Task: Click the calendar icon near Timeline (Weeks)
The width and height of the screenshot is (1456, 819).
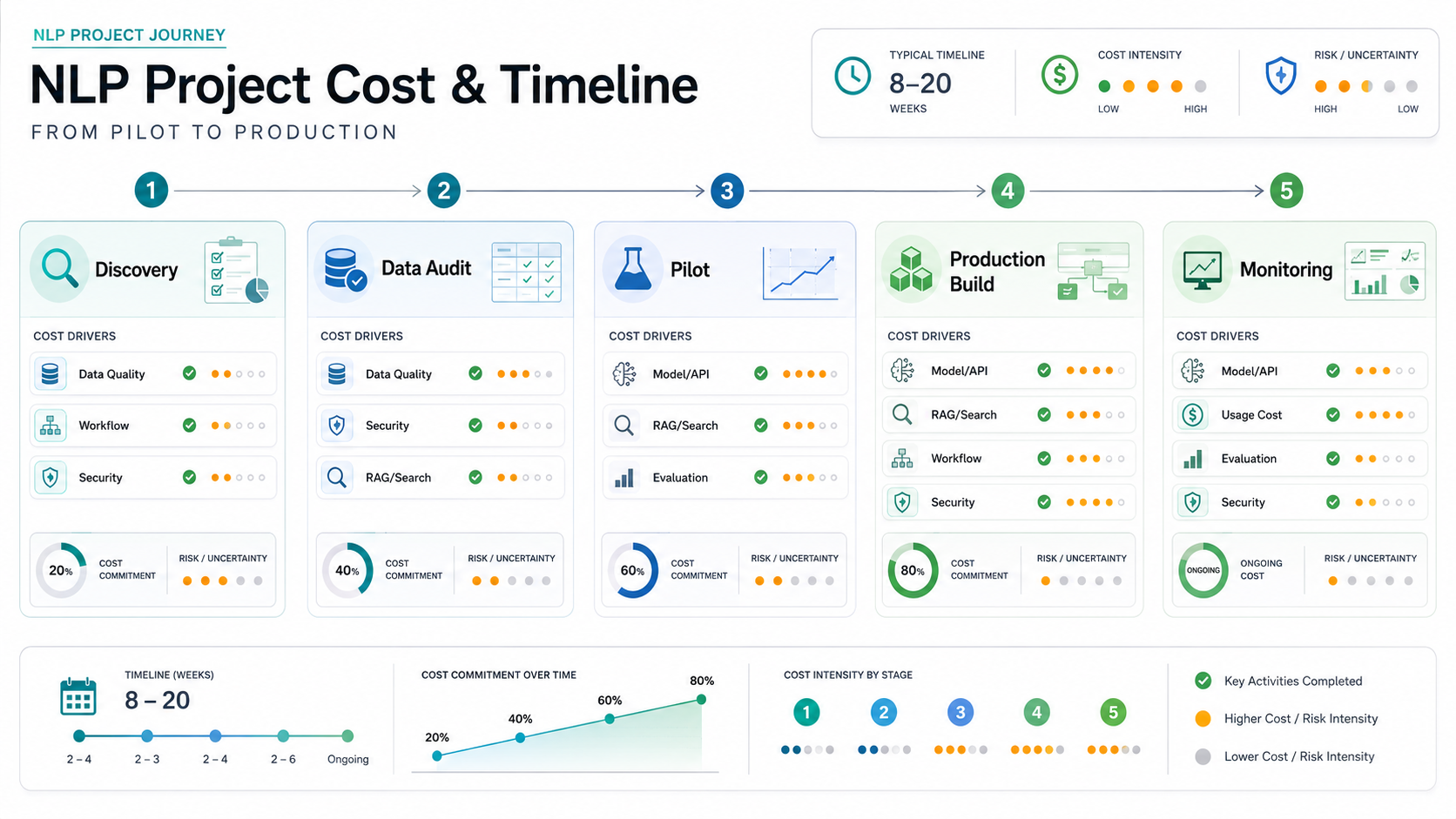Action: (78, 697)
